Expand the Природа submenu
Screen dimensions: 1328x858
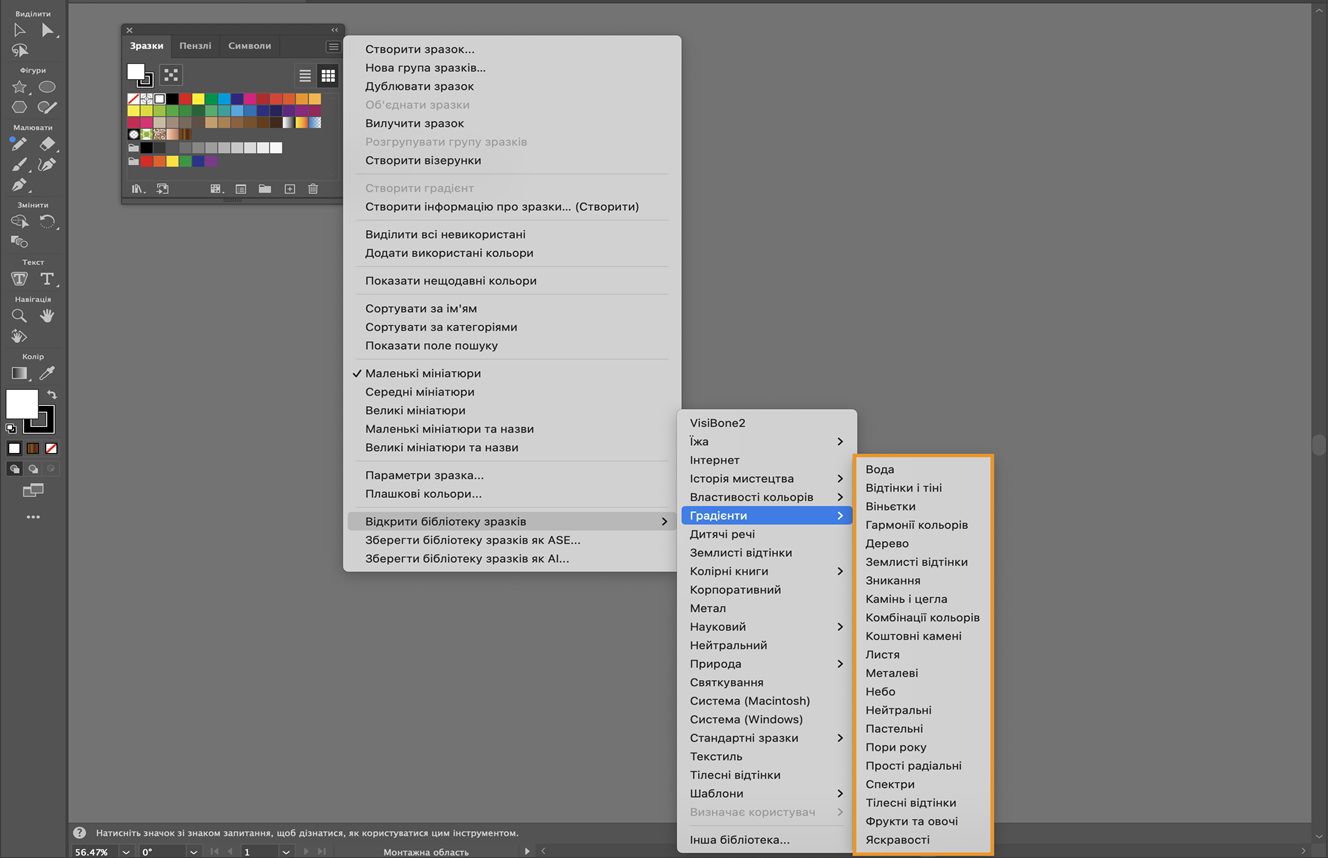pos(767,664)
